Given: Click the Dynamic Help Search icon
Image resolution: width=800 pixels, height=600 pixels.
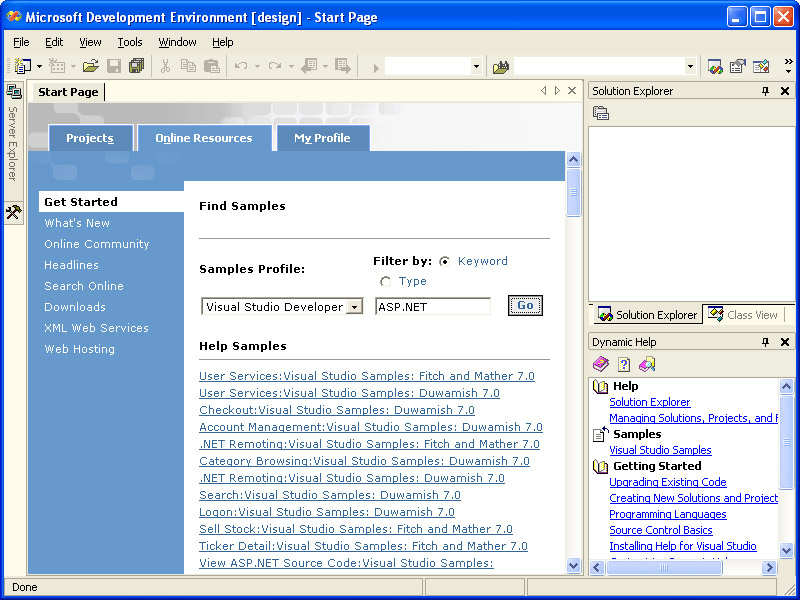Looking at the screenshot, I should (x=647, y=364).
